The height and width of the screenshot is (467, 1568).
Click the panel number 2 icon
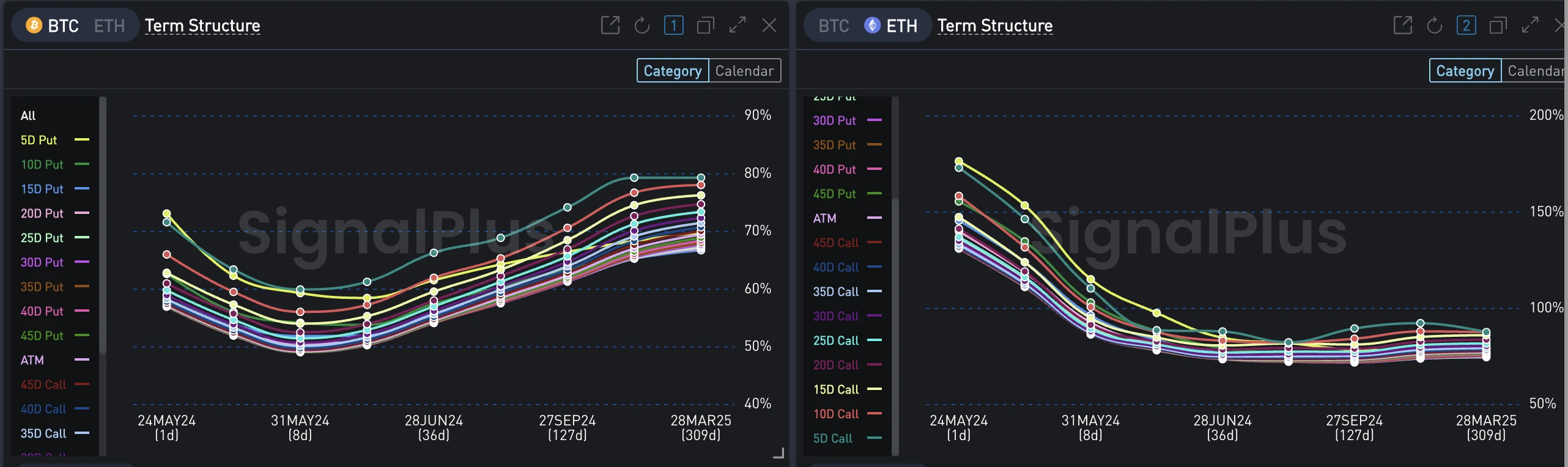tap(1466, 26)
